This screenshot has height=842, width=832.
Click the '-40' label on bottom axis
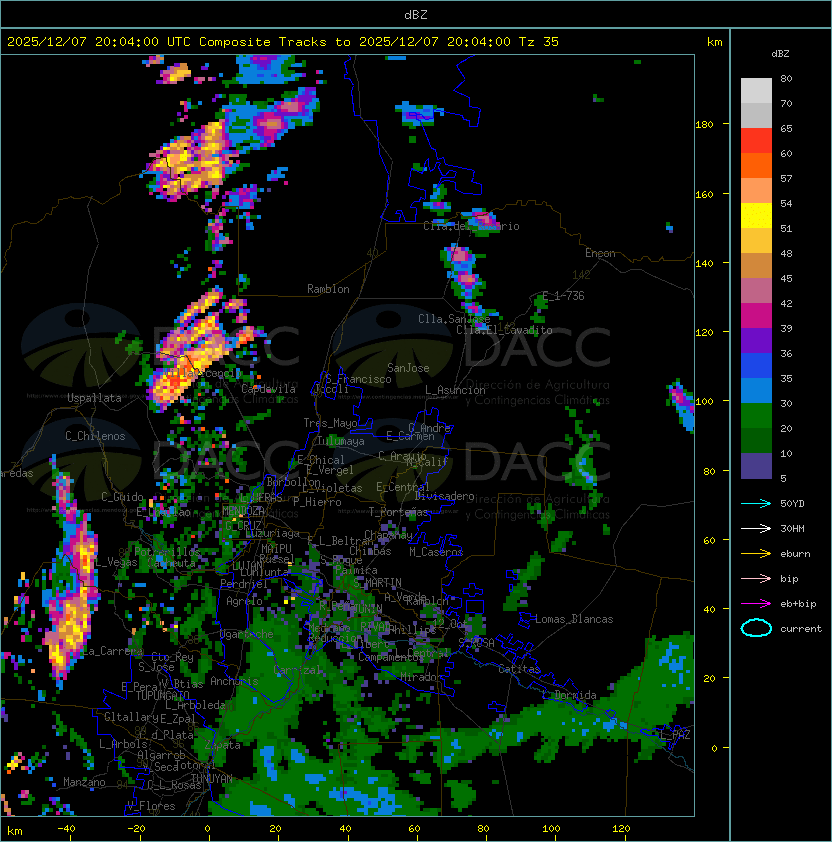(66, 829)
